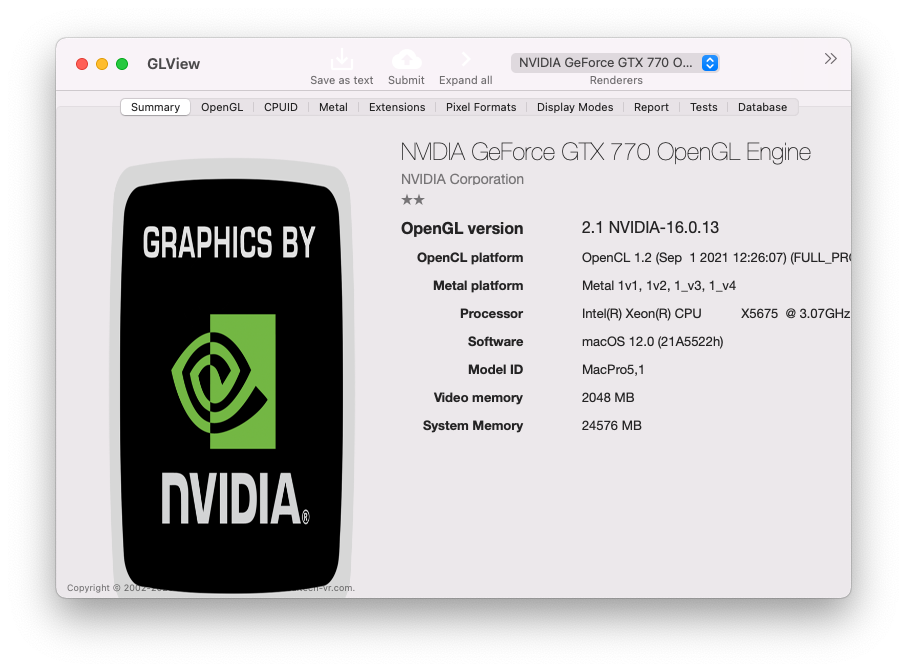Click the Submit cloud upload icon
Viewport: 907px width, 672px height.
(x=407, y=59)
